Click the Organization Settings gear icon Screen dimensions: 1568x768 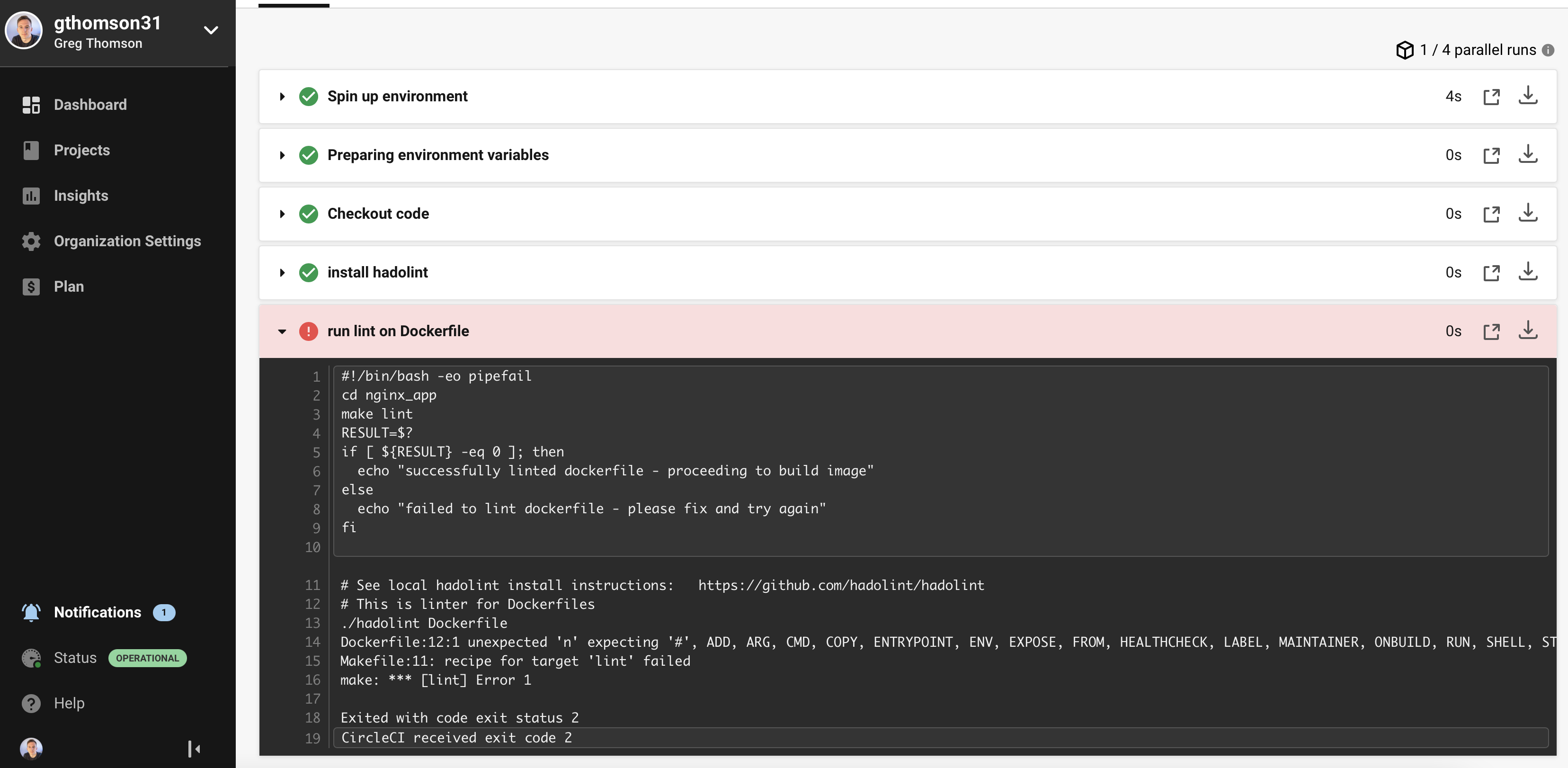(31, 241)
